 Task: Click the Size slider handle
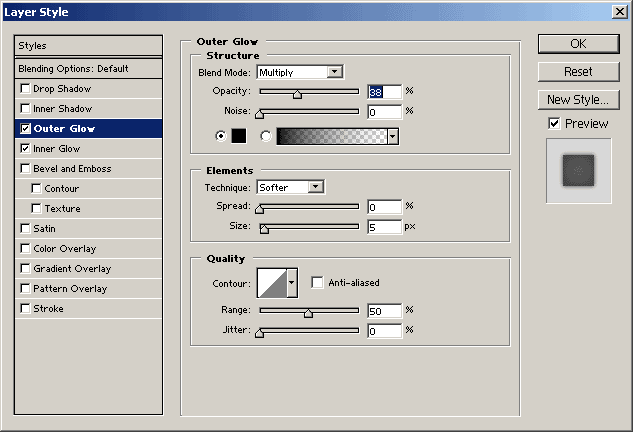pos(264,229)
